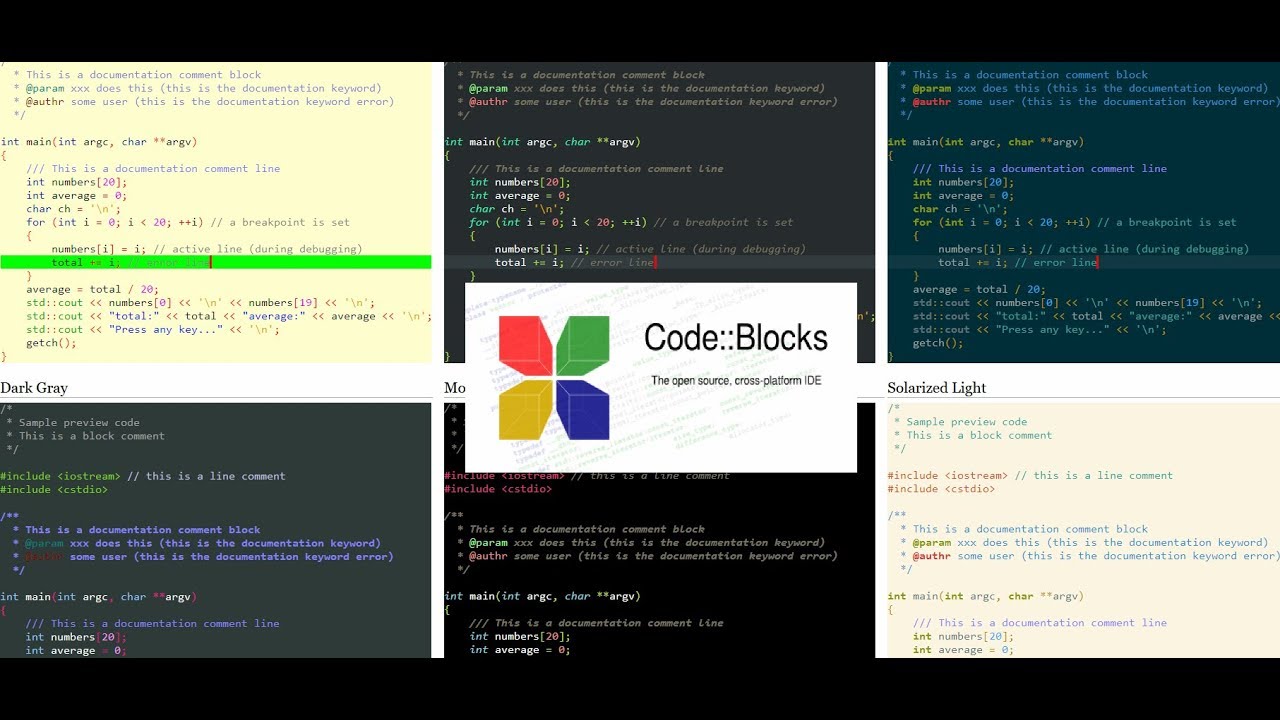Click "char ch" line in top-middle dark preview

point(517,209)
